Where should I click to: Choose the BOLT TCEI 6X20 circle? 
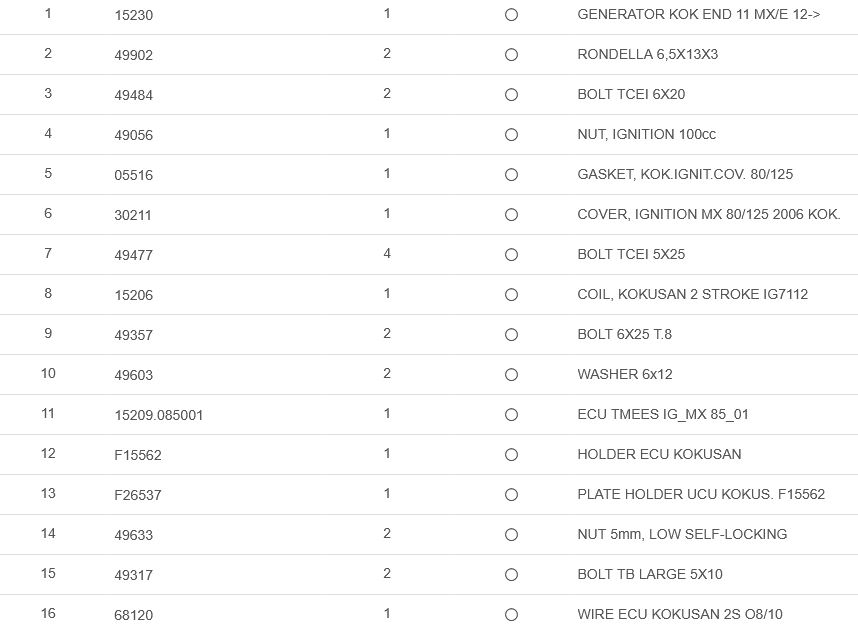pyautogui.click(x=511, y=95)
